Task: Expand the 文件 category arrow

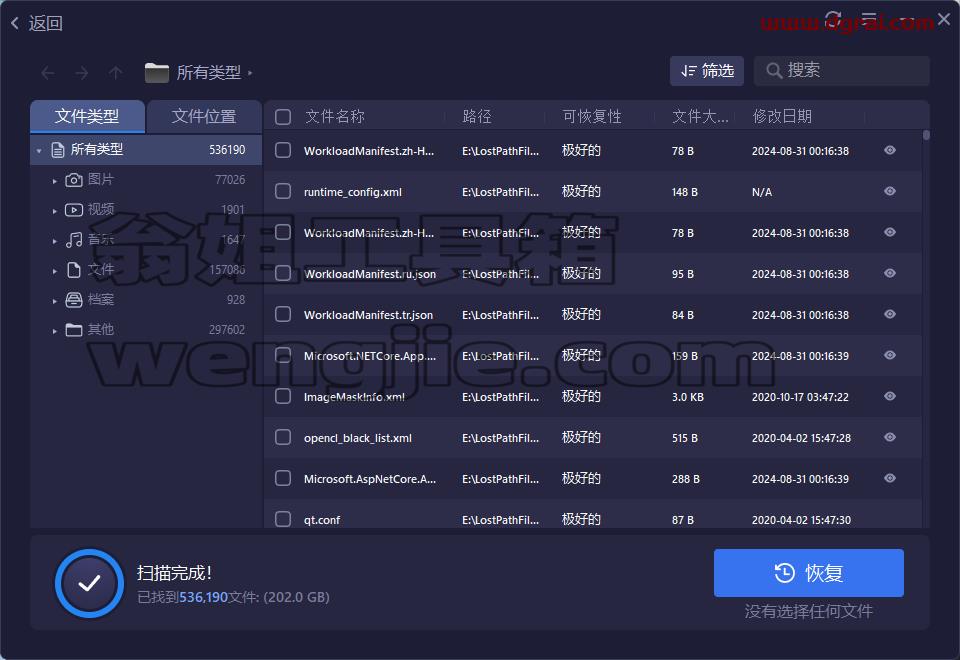Action: click(54, 271)
